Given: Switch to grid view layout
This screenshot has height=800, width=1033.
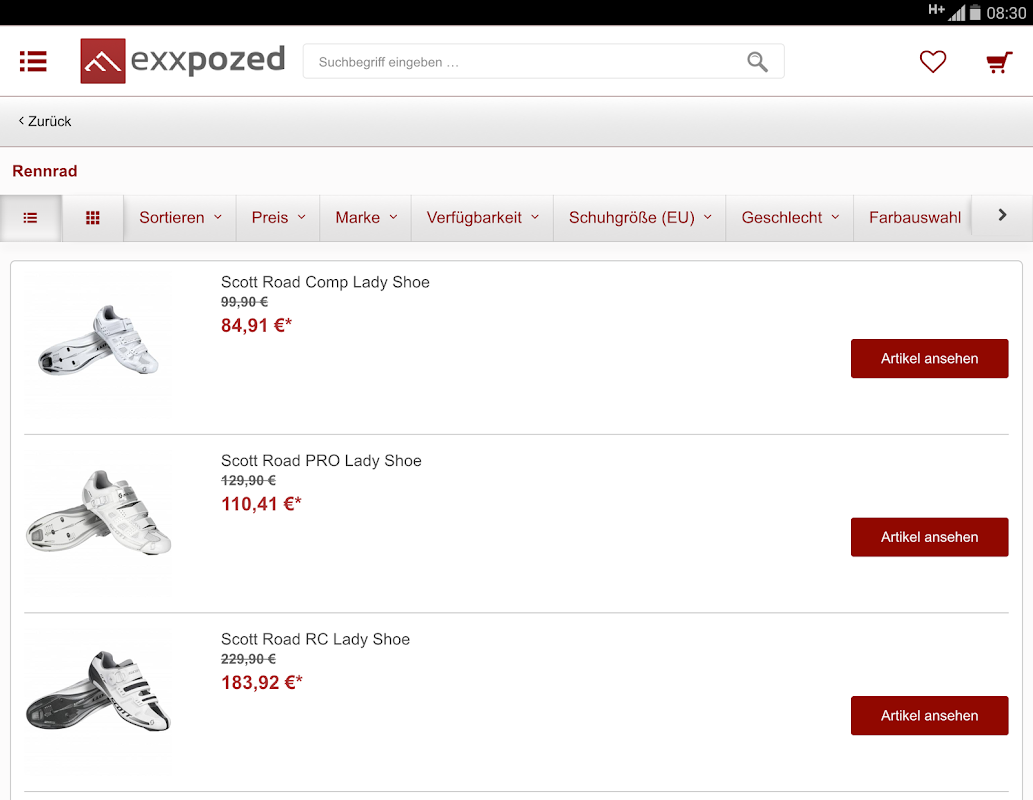Looking at the screenshot, I should click(93, 218).
